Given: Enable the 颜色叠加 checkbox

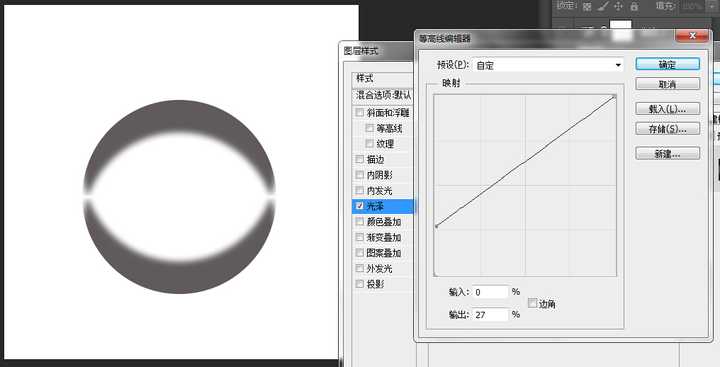Looking at the screenshot, I should pyautogui.click(x=359, y=222).
